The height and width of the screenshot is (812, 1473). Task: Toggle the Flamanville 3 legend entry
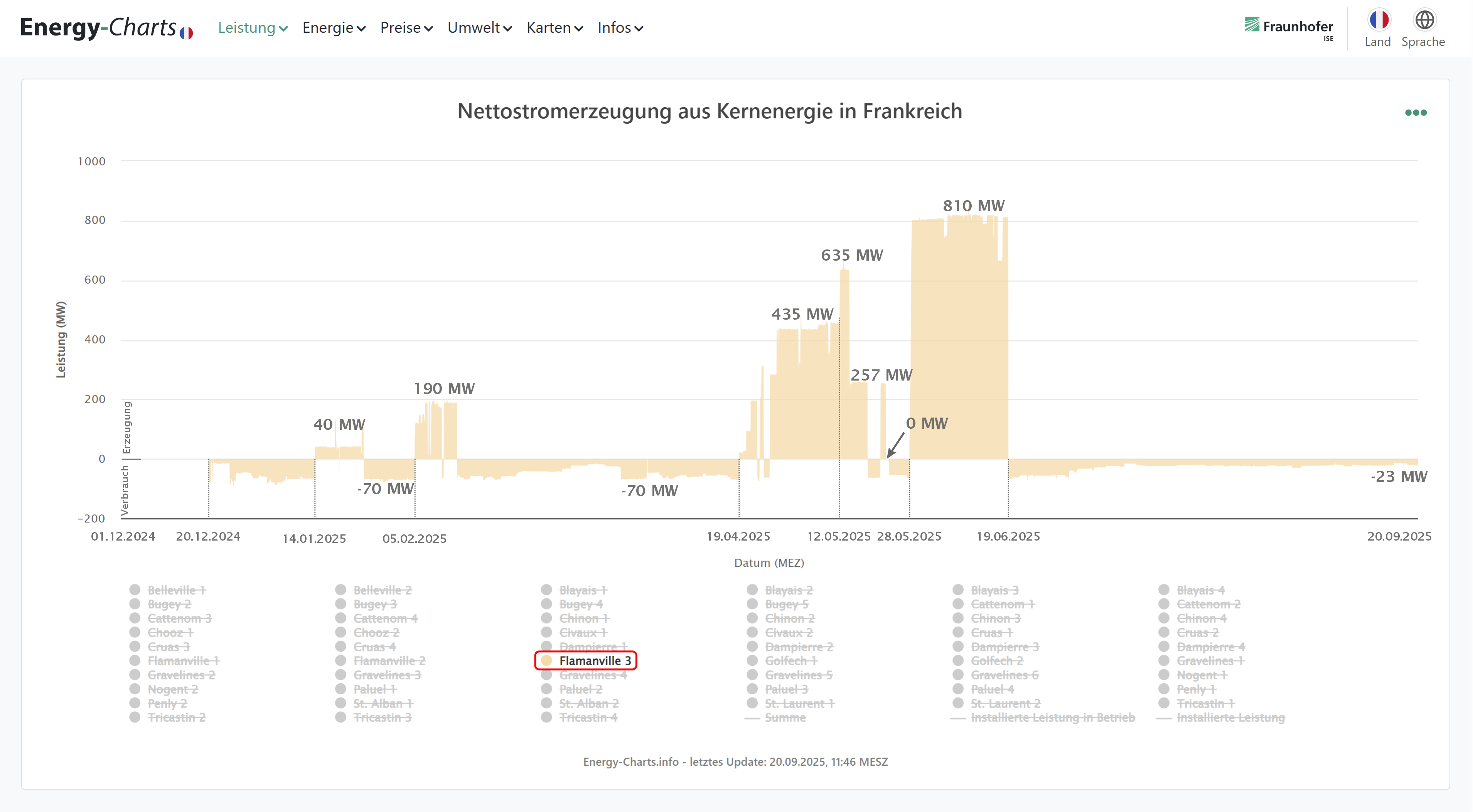595,661
